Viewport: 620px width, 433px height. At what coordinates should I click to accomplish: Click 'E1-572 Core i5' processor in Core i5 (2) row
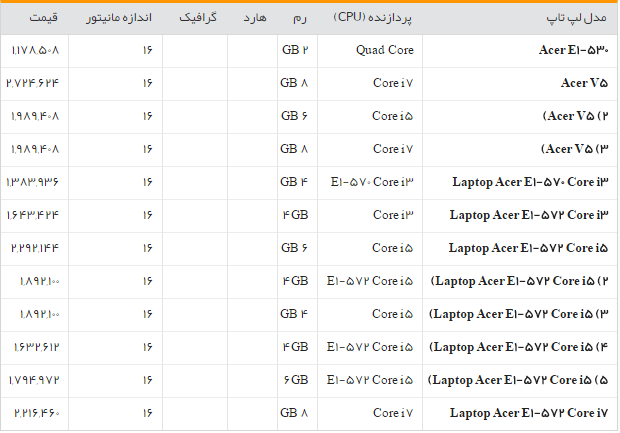[370, 281]
